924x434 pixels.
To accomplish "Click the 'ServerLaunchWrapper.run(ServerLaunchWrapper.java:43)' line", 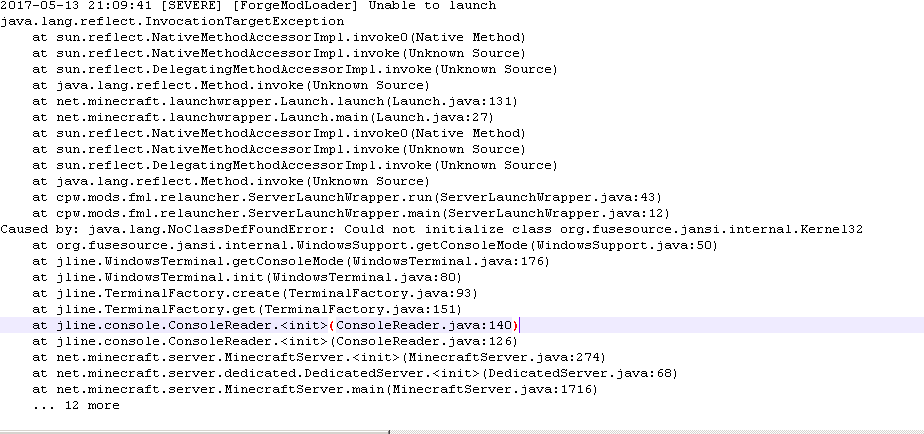I will pos(348,197).
